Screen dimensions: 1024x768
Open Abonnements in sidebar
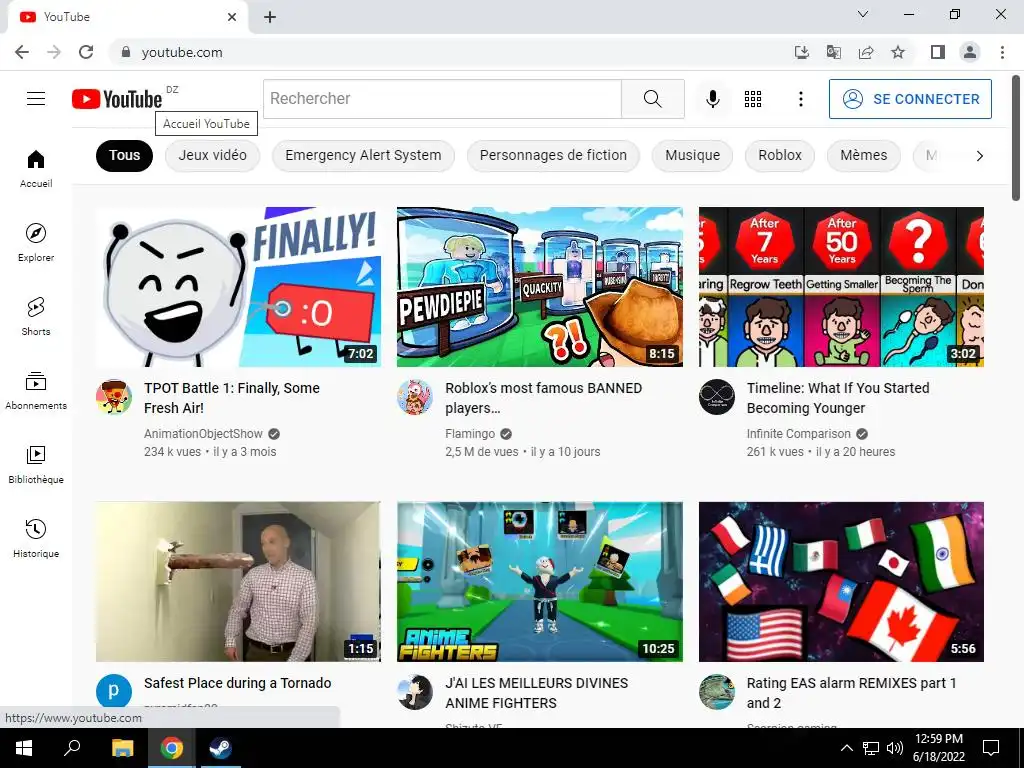[36, 391]
